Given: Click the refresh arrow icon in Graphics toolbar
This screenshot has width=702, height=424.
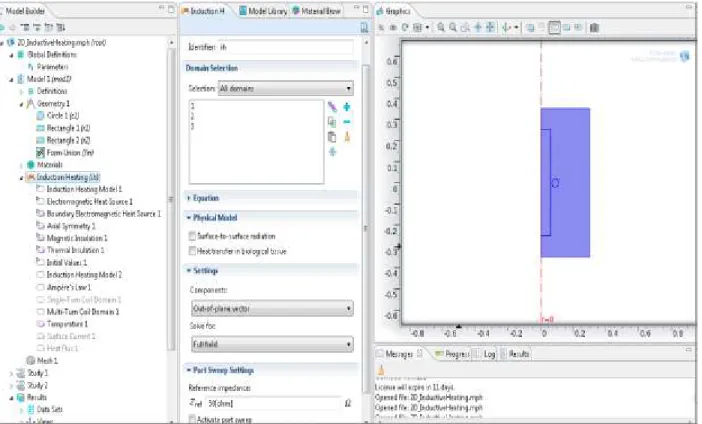Looking at the screenshot, I should (405, 27).
